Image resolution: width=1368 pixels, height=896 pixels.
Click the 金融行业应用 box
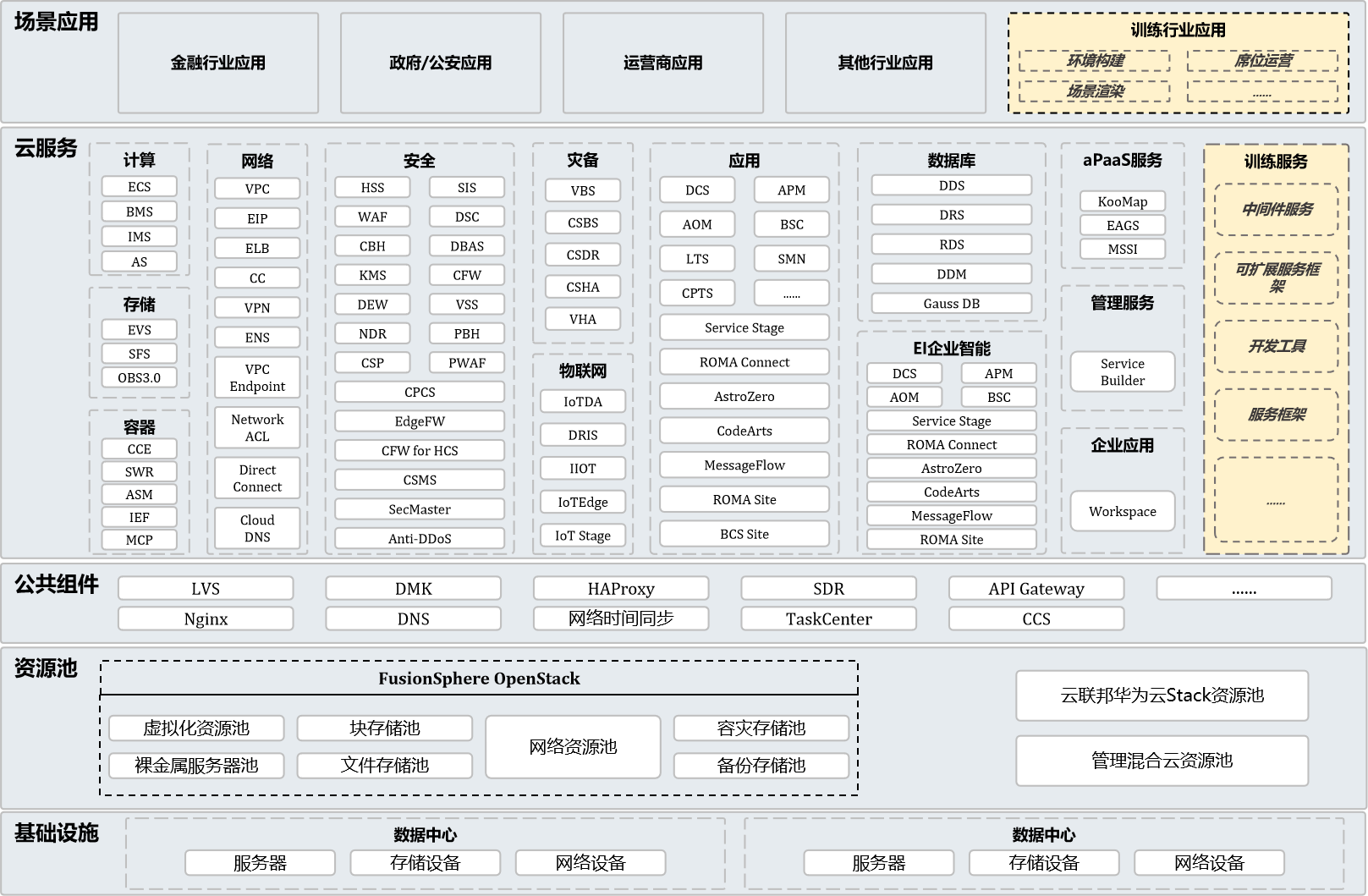[218, 63]
